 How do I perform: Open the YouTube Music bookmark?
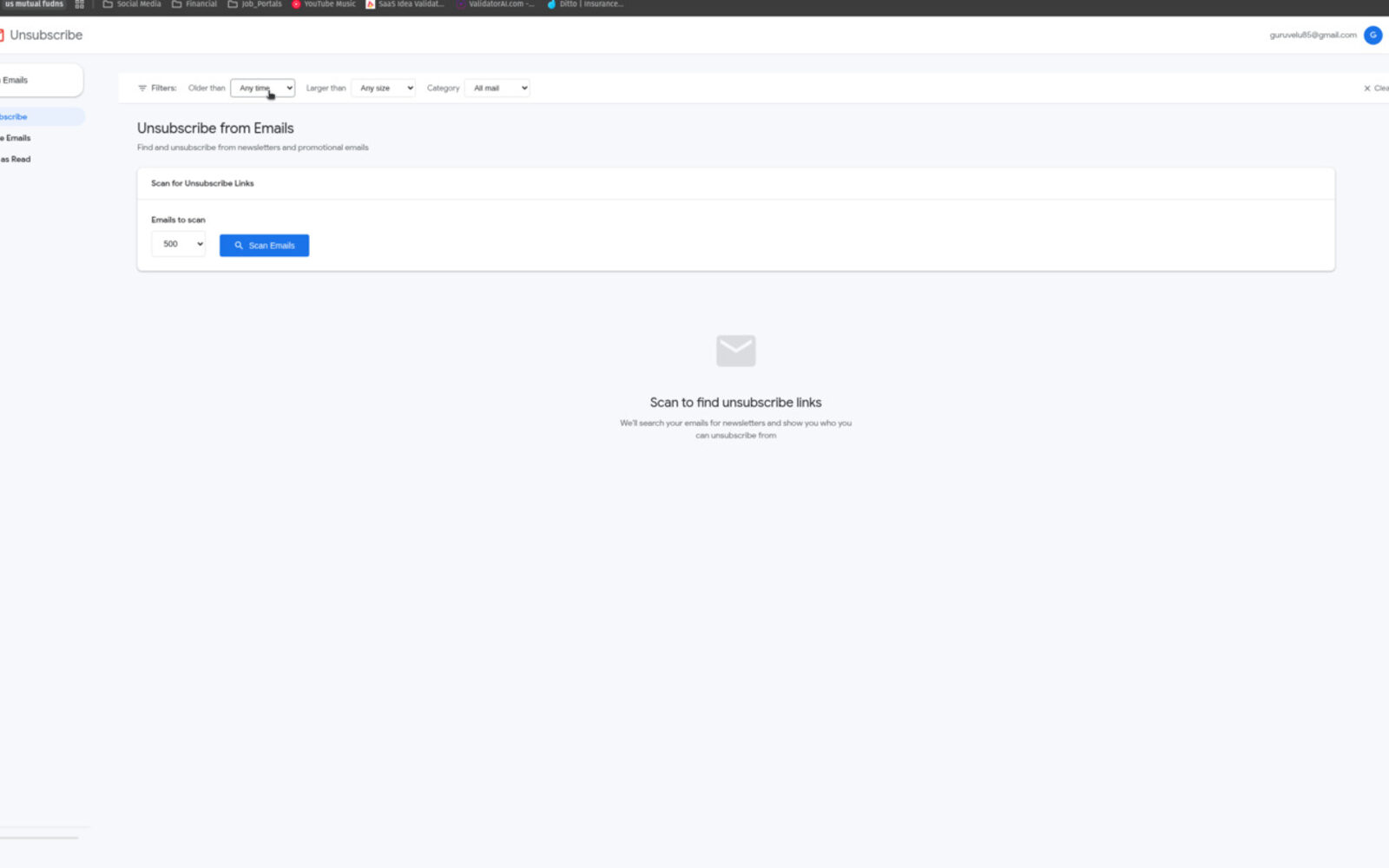(x=324, y=4)
